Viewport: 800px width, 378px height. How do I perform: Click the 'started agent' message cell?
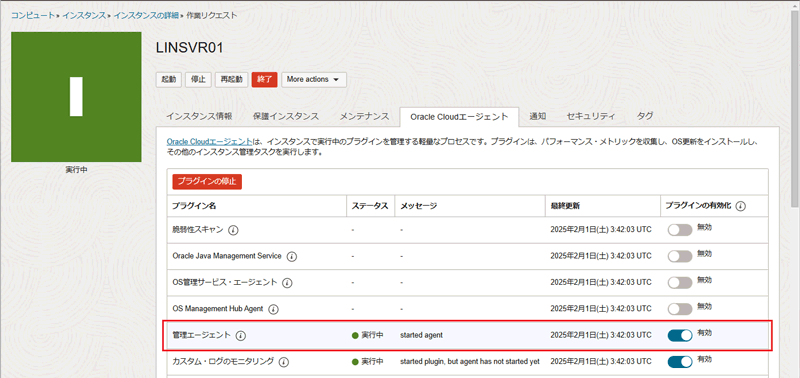coord(421,335)
